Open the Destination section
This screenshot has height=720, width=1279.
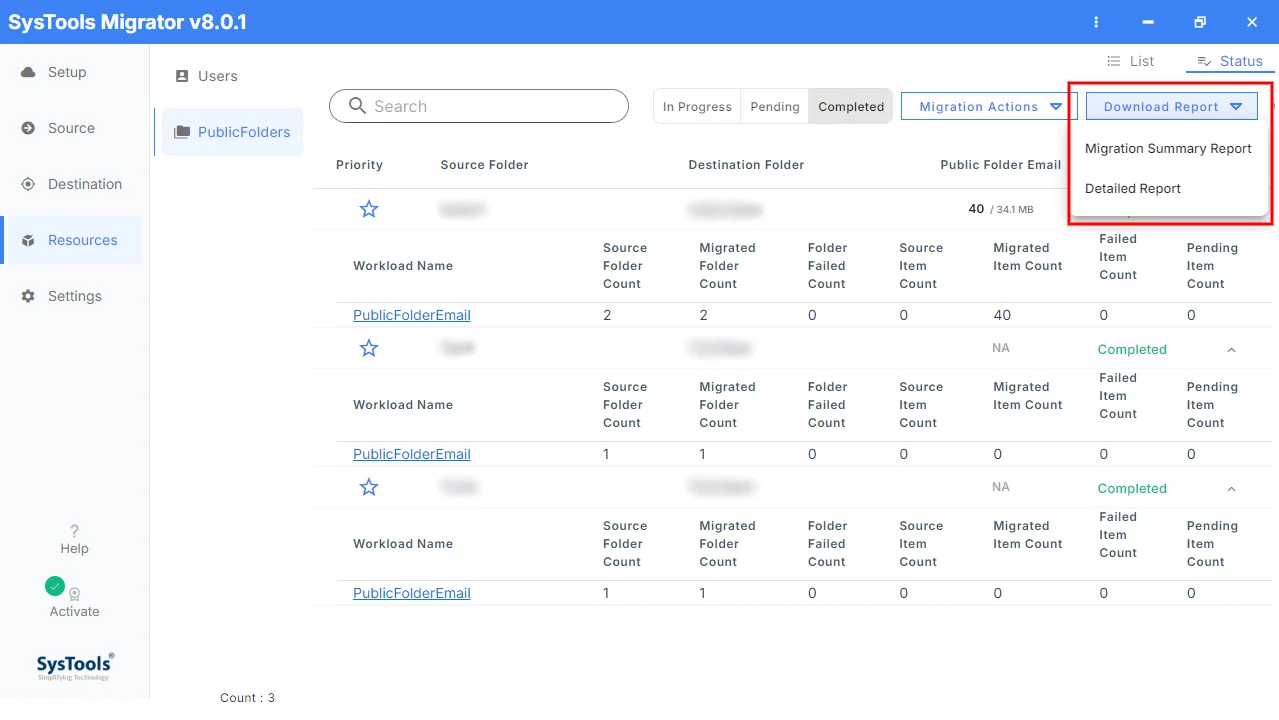tap(71, 184)
